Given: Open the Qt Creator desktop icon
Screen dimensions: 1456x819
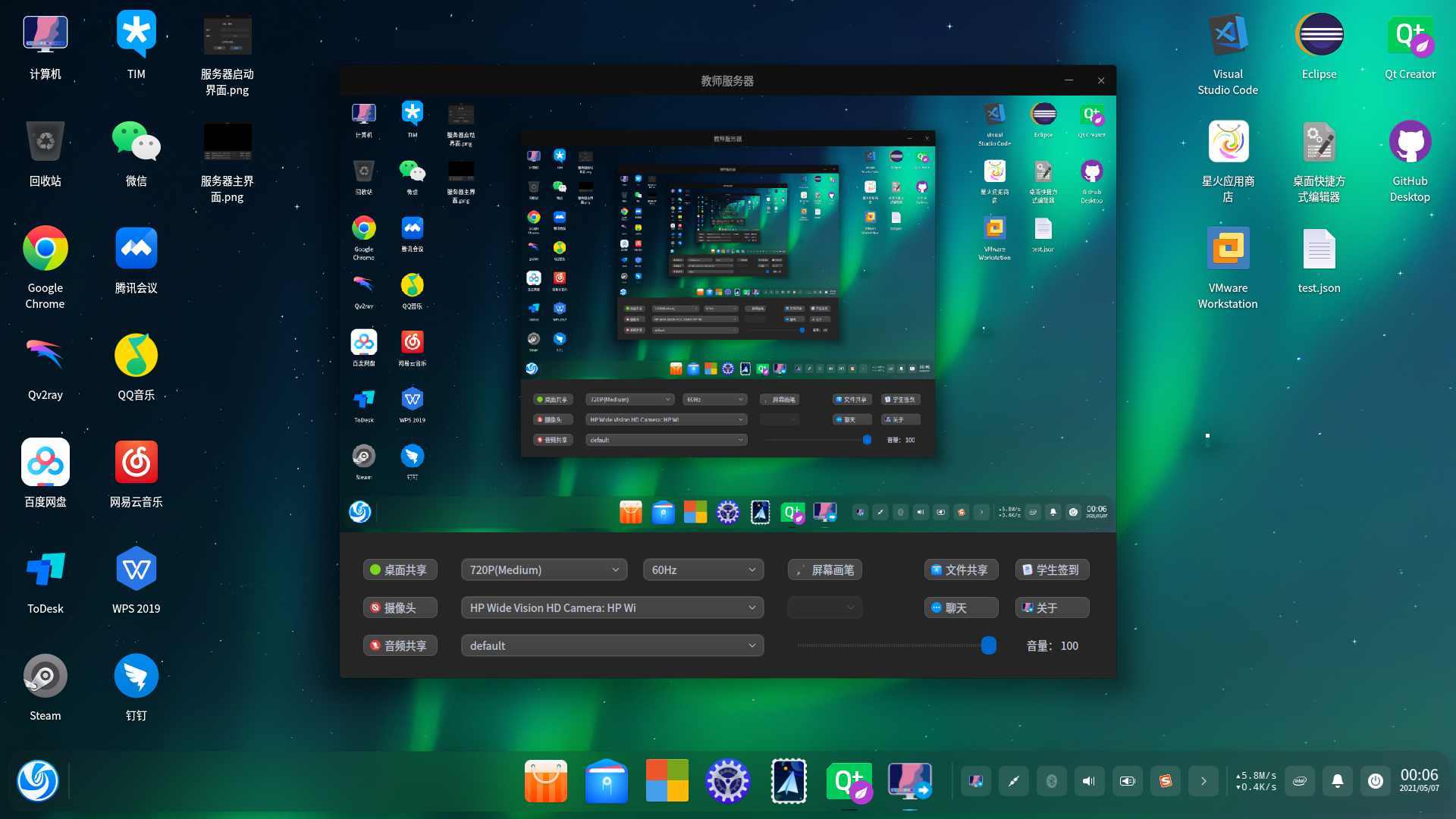Looking at the screenshot, I should click(x=1410, y=36).
